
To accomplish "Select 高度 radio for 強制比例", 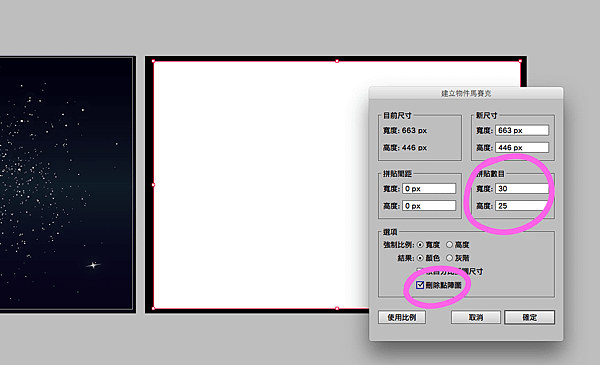I will coord(449,244).
